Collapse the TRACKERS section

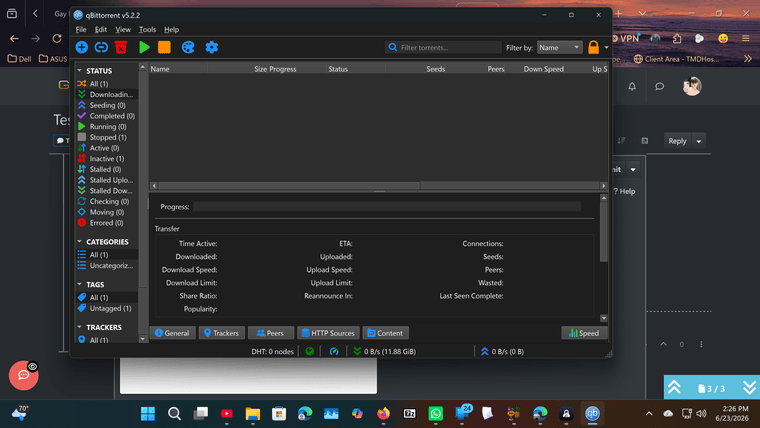click(x=79, y=327)
